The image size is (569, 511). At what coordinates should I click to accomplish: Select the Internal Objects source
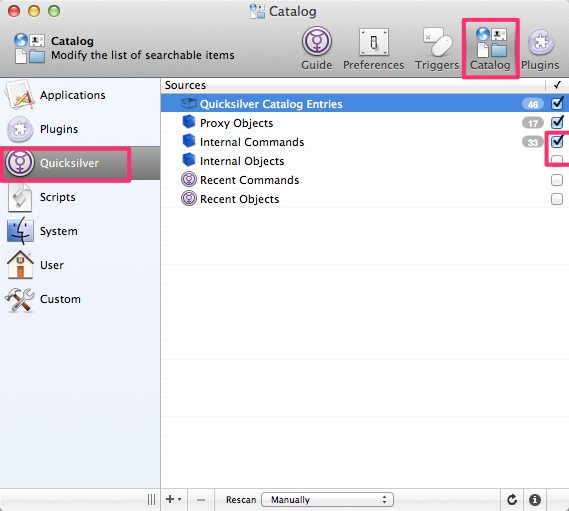365,161
